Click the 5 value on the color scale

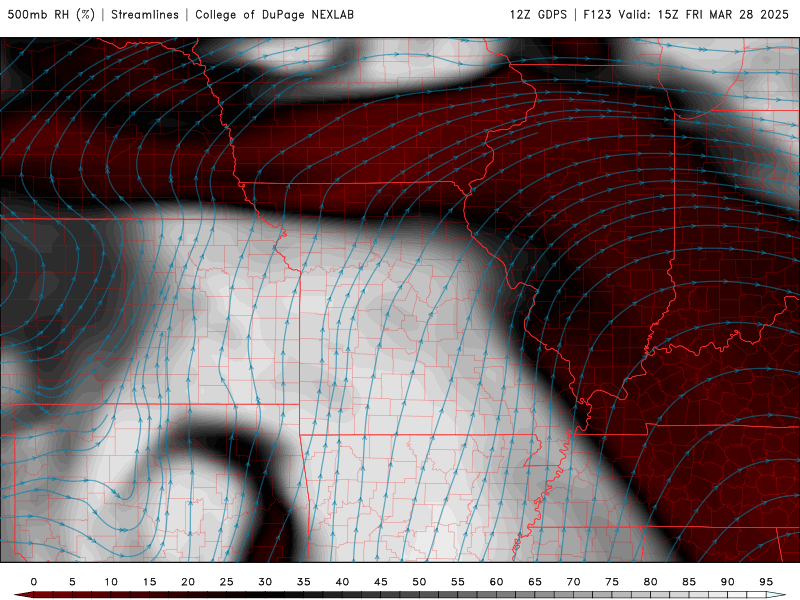[72, 582]
